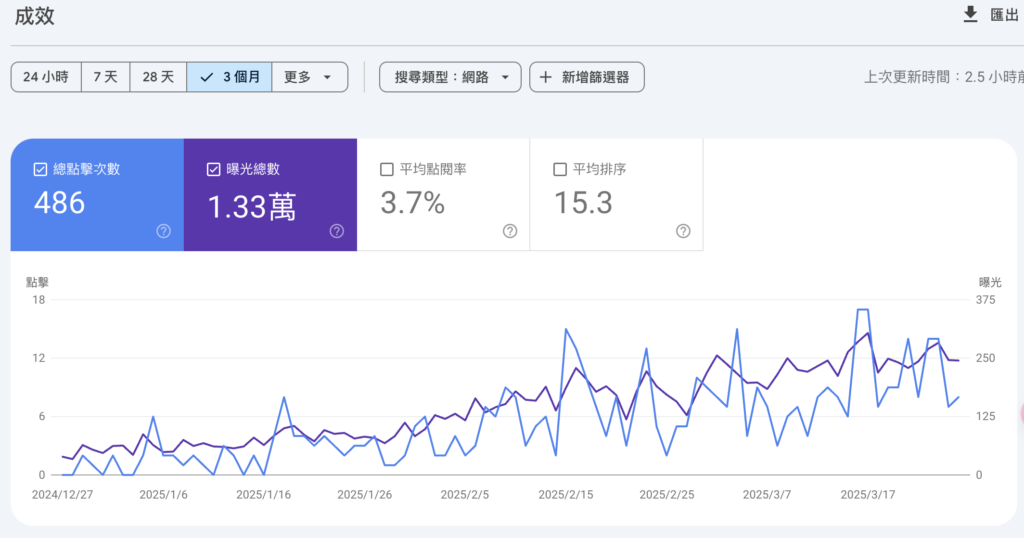The image size is (1024, 538).
Task: Select the 7 天 time range
Action: [105, 77]
